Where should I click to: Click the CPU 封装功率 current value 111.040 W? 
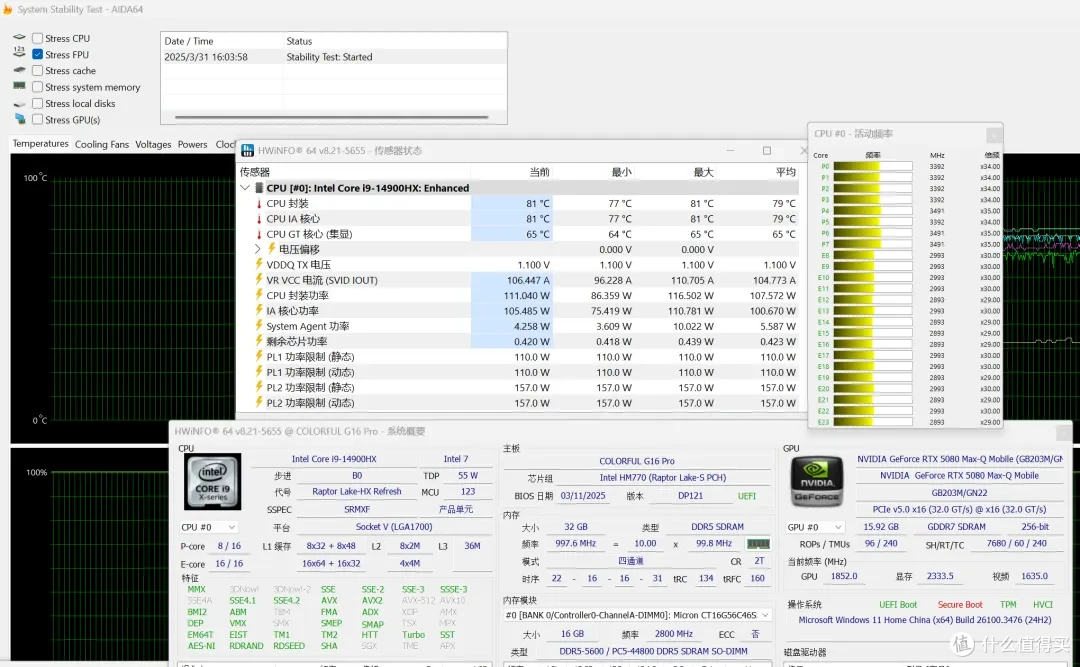coord(526,295)
